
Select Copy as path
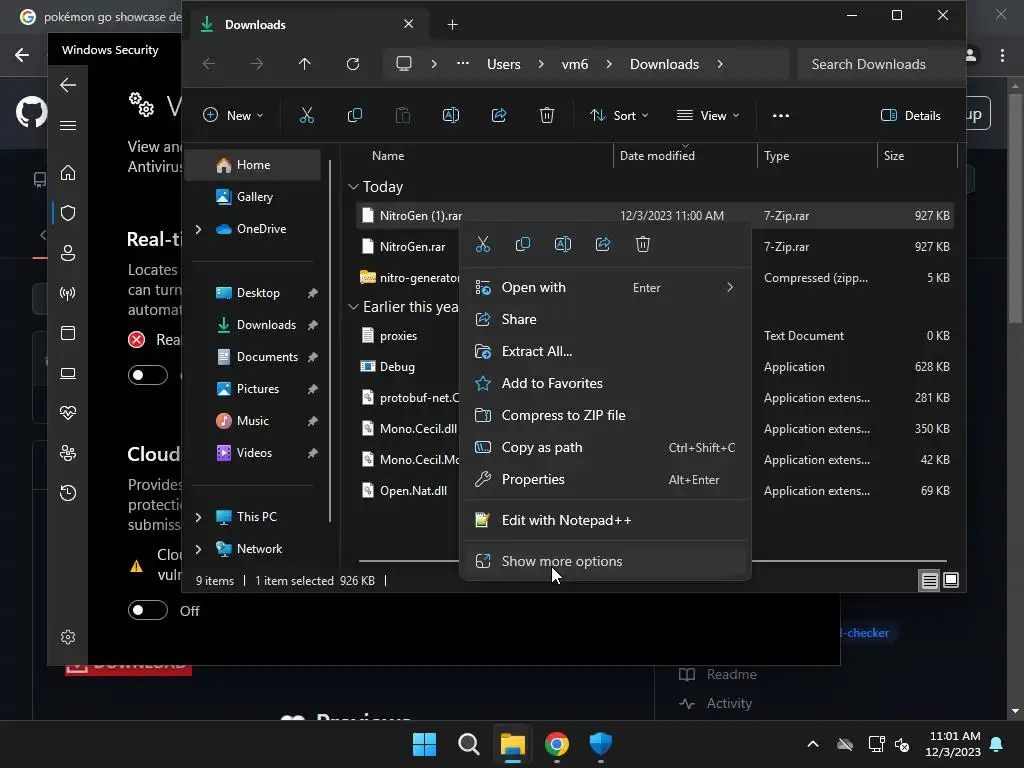[605, 447]
